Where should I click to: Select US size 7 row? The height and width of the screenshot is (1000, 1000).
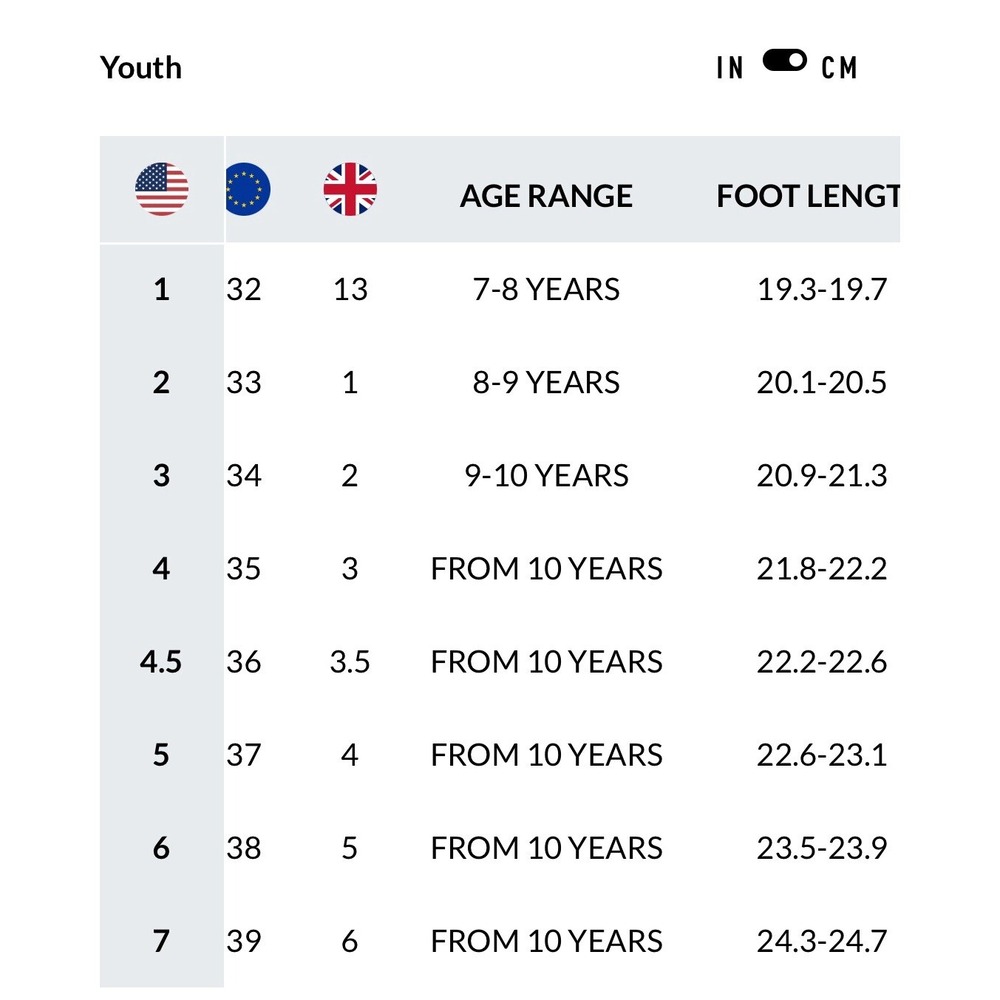click(x=499, y=941)
